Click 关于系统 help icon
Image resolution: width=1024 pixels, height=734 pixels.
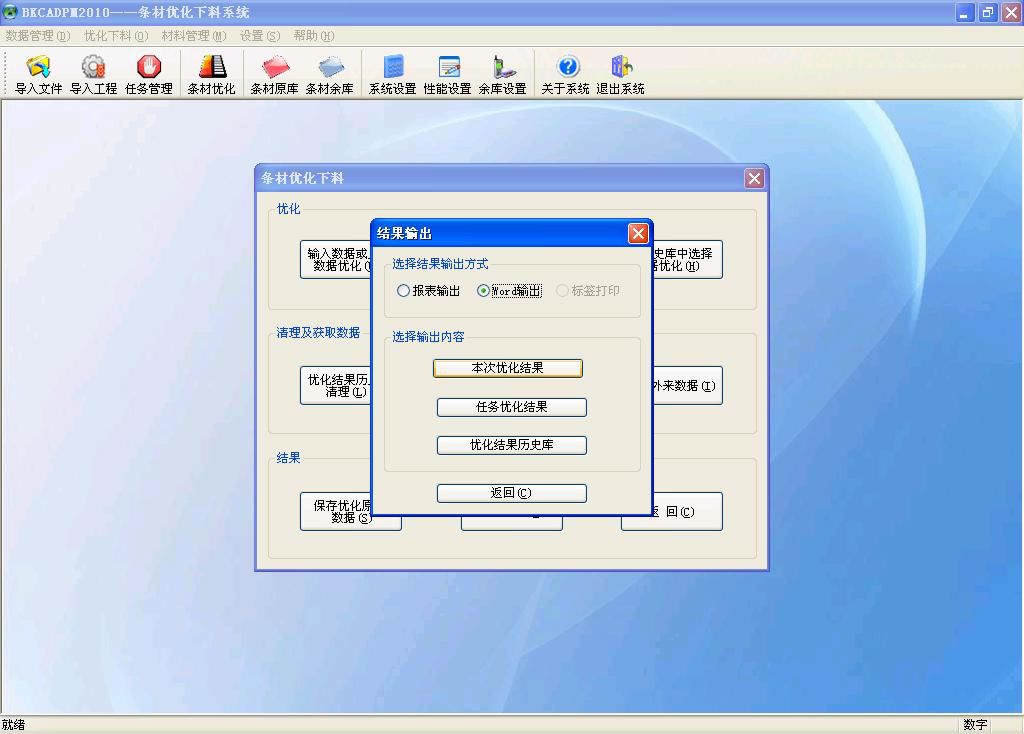tap(566, 74)
